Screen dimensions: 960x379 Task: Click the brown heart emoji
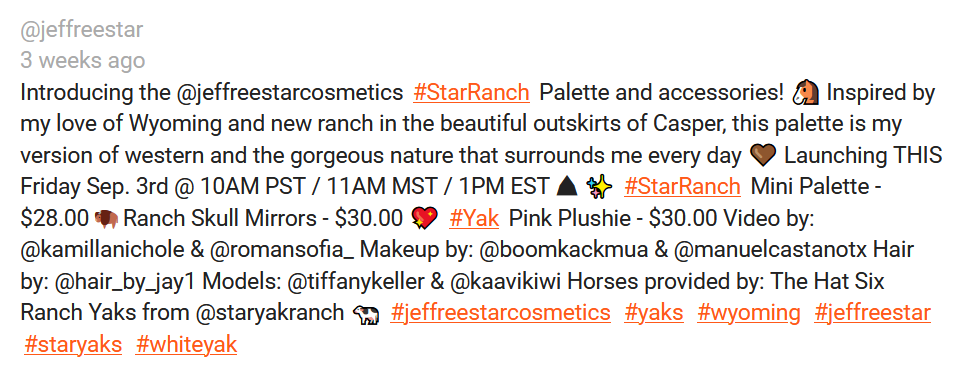762,156
